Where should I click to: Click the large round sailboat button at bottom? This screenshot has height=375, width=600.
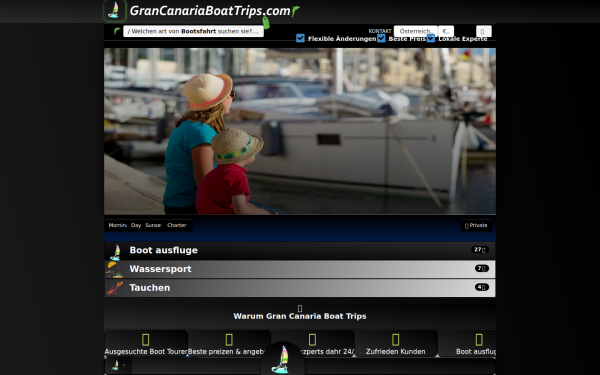[x=283, y=359]
